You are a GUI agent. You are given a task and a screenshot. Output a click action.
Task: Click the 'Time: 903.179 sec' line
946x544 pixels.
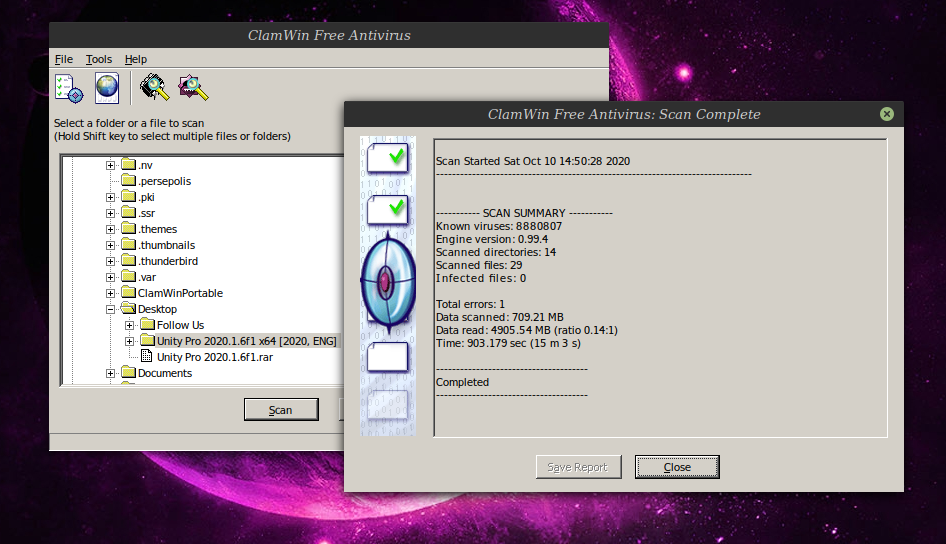(508, 343)
